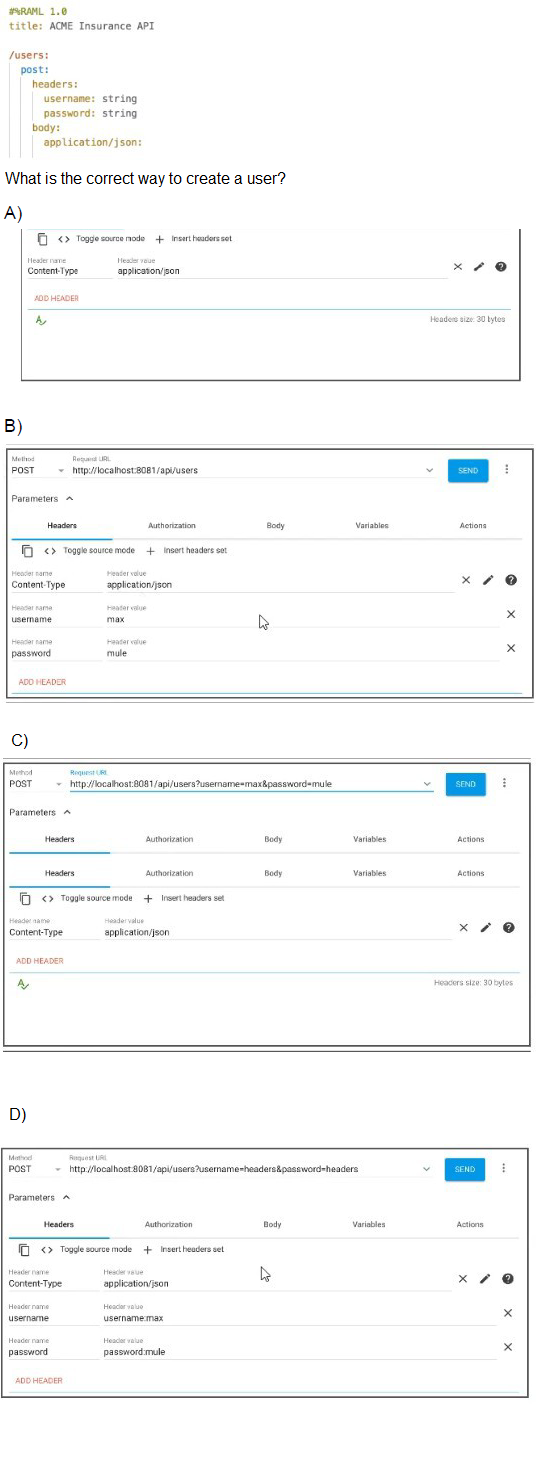
Task: Click the three-dot menu beside SEND in option B
Action: 507,469
